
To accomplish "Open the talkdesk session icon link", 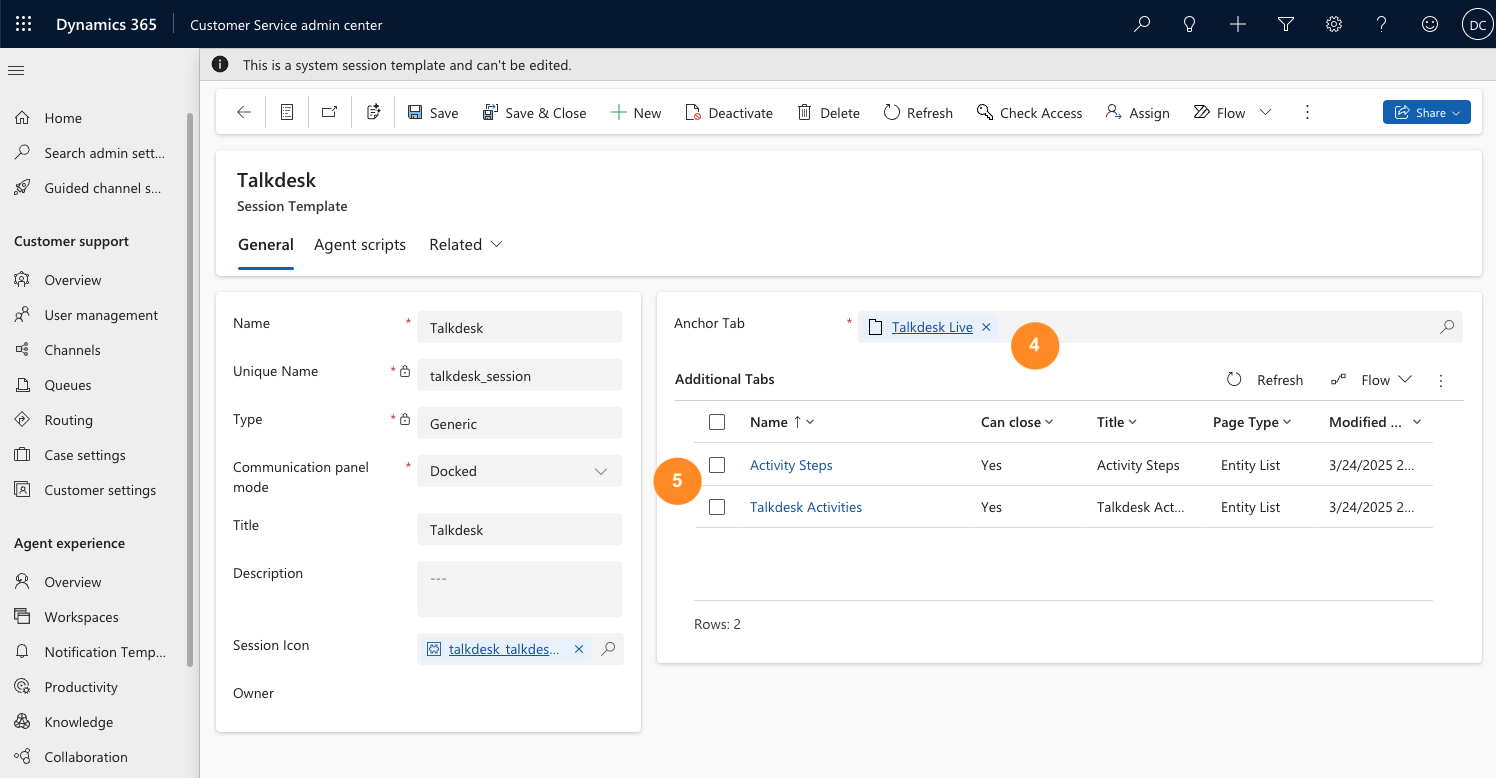I will coord(504,649).
